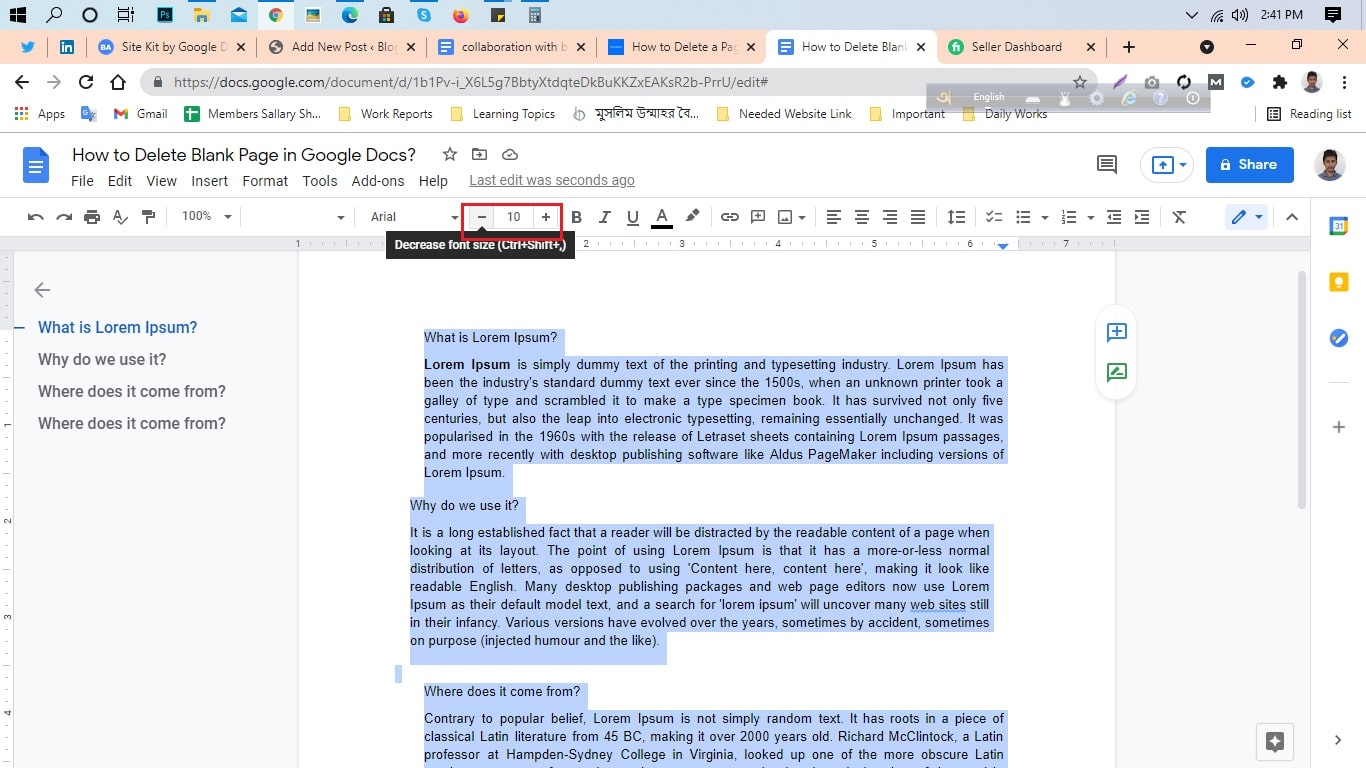Open the text color picker
Viewport: 1366px width, 768px height.
tap(661, 216)
